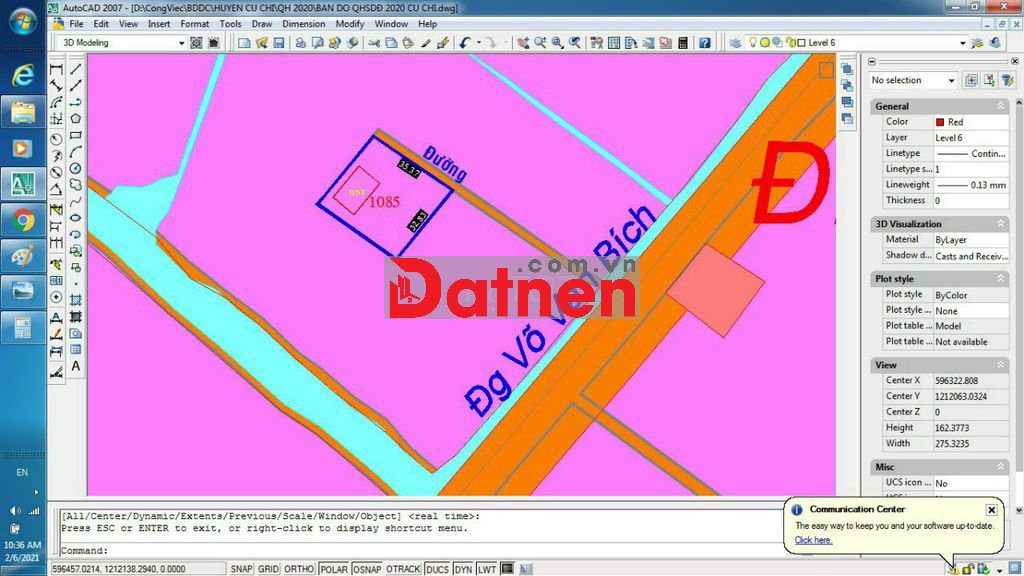Click the Undo arrow in the toolbar

465,43
